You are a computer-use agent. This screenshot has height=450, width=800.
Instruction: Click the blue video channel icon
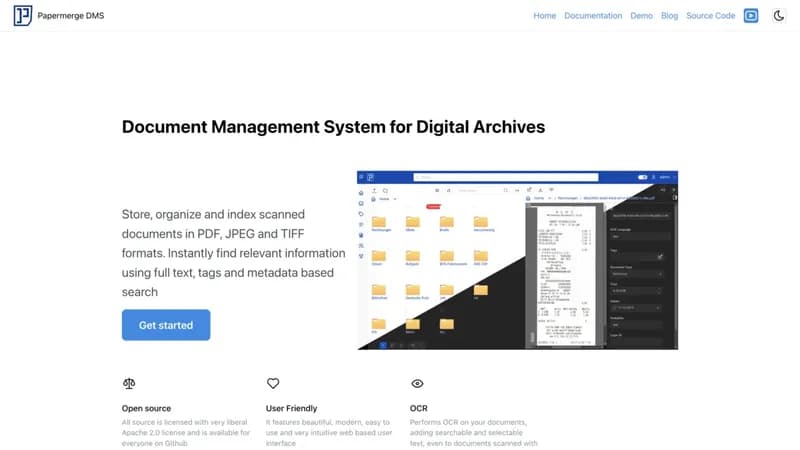coord(751,16)
